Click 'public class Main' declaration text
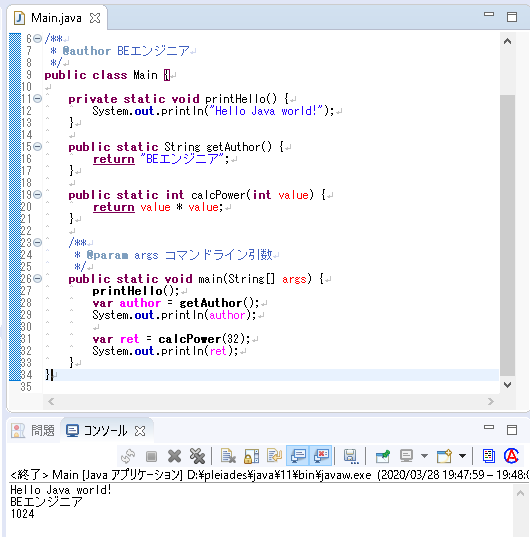The height and width of the screenshot is (537, 530). coord(101,75)
